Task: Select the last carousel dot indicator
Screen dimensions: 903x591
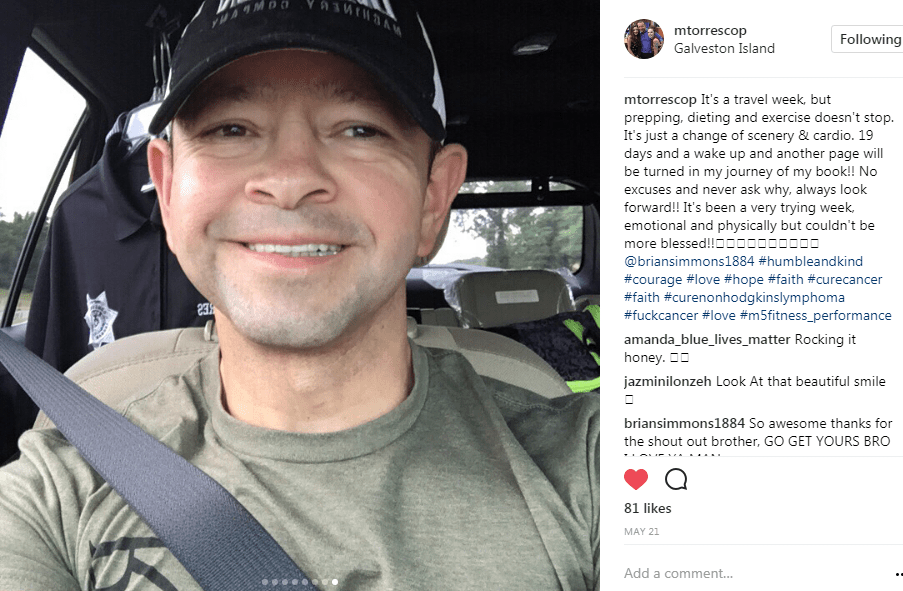Action: coord(335,582)
